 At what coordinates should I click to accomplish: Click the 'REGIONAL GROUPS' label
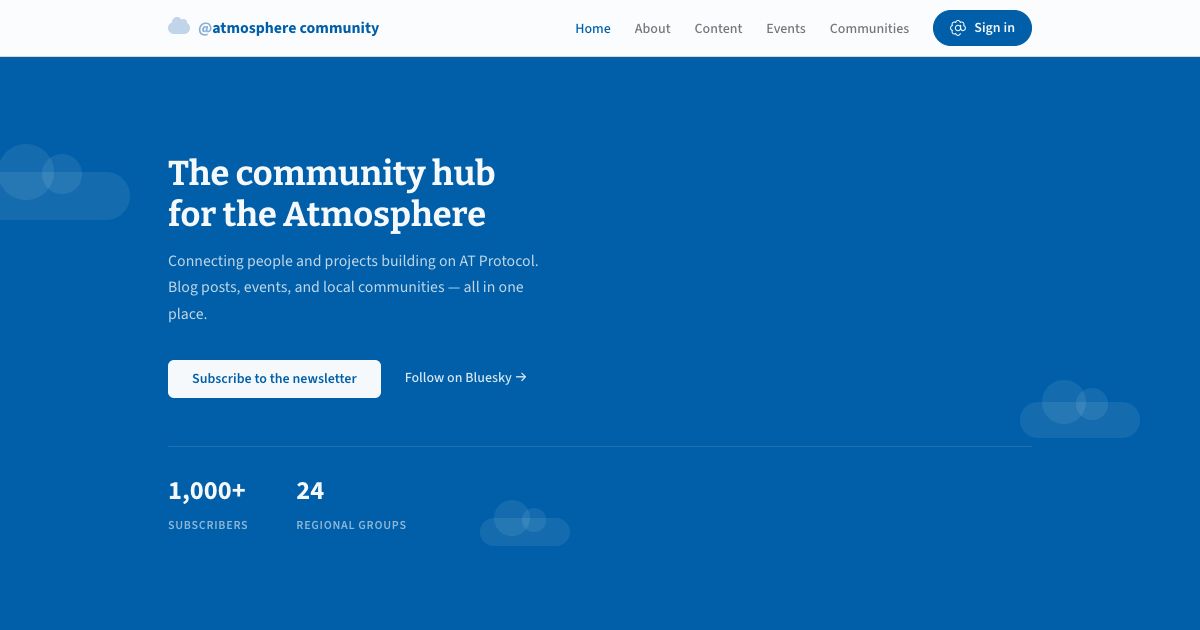point(351,525)
